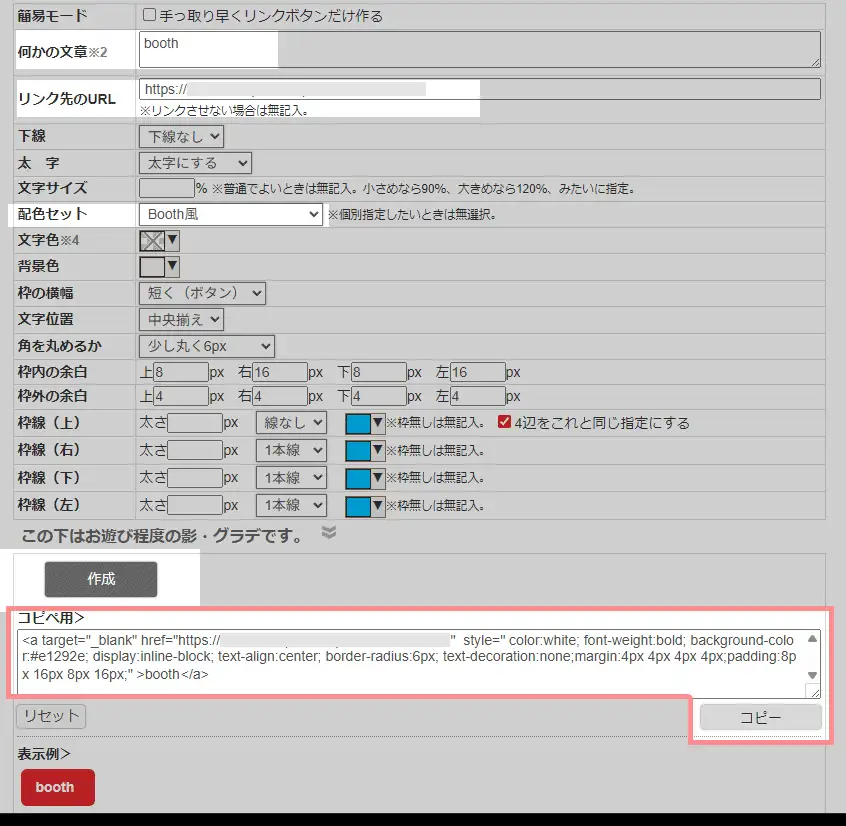Open the background color (背景色) picker swatch
Screen dimensions: 846x826
point(158,266)
